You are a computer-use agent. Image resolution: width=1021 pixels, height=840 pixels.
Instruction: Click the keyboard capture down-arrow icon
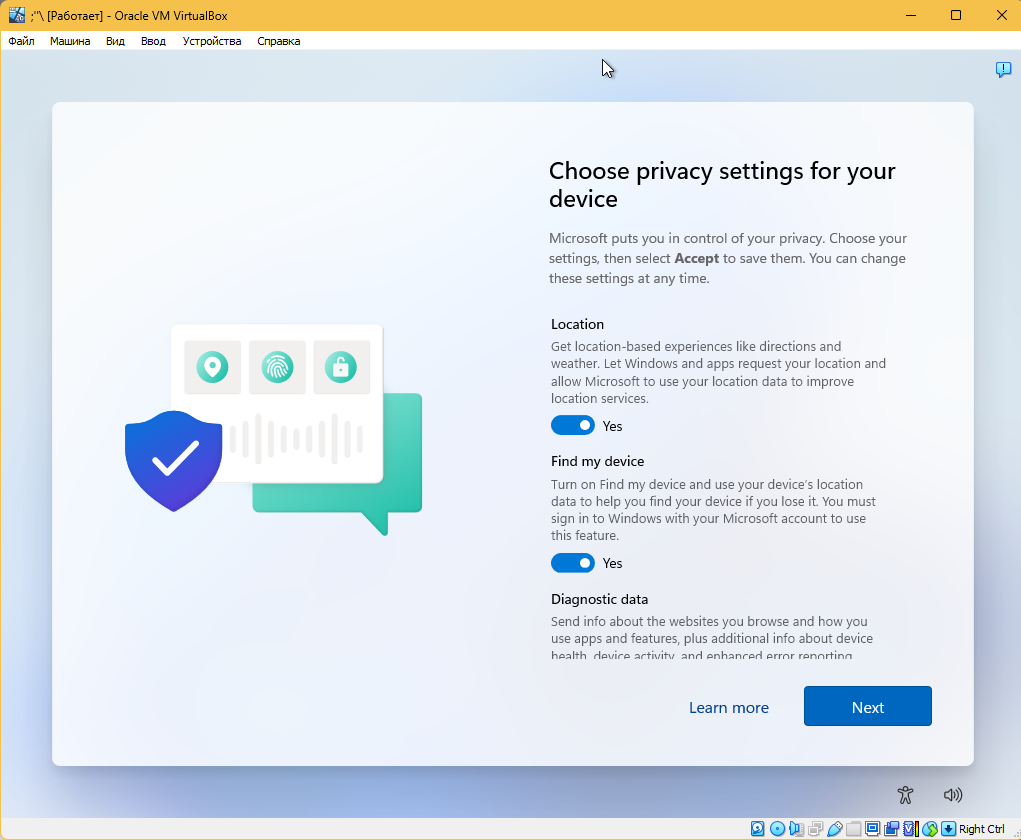coord(949,828)
